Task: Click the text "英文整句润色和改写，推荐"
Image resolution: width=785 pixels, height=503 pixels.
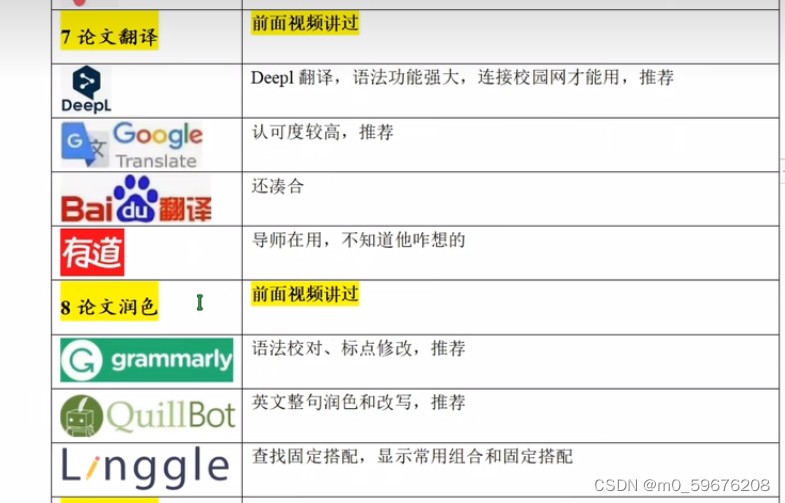Action: tap(358, 402)
